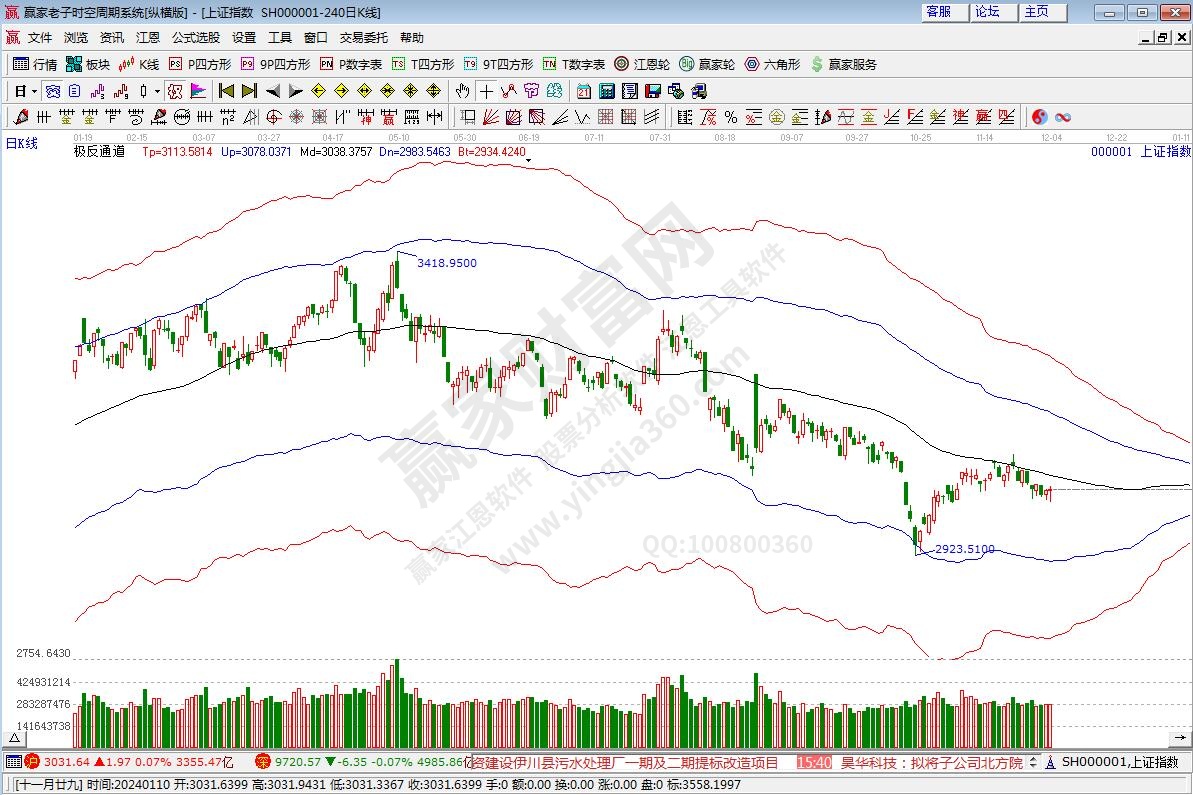The width and height of the screenshot is (1193, 795).
Task: Click the 客服 customer service button
Action: coord(938,12)
